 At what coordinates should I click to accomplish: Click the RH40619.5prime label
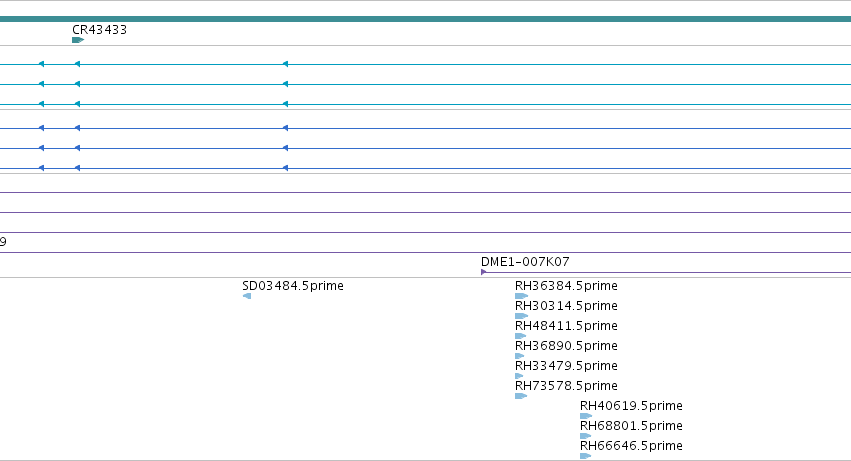pyautogui.click(x=631, y=406)
